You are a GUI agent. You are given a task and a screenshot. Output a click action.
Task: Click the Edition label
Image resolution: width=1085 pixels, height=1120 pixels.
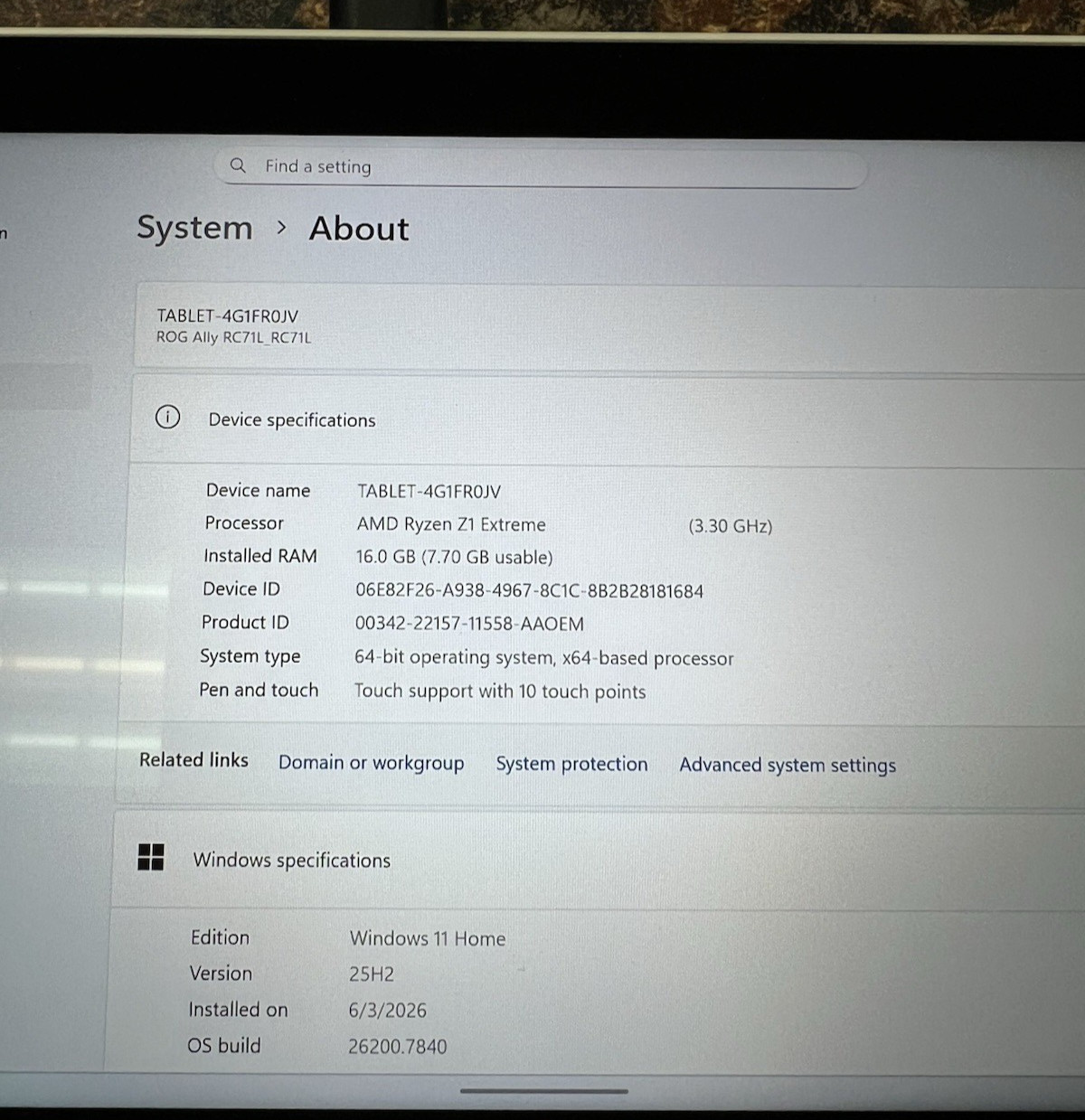pyautogui.click(x=220, y=937)
